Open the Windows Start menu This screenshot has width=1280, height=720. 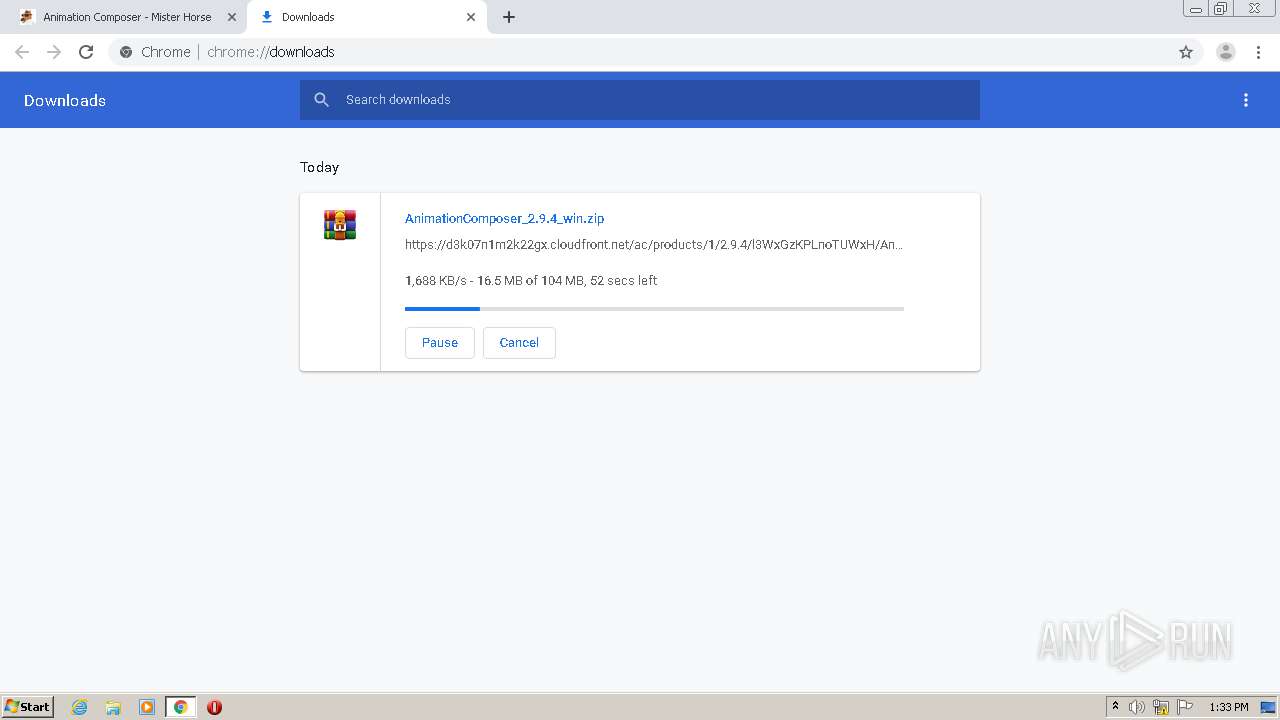[28, 707]
